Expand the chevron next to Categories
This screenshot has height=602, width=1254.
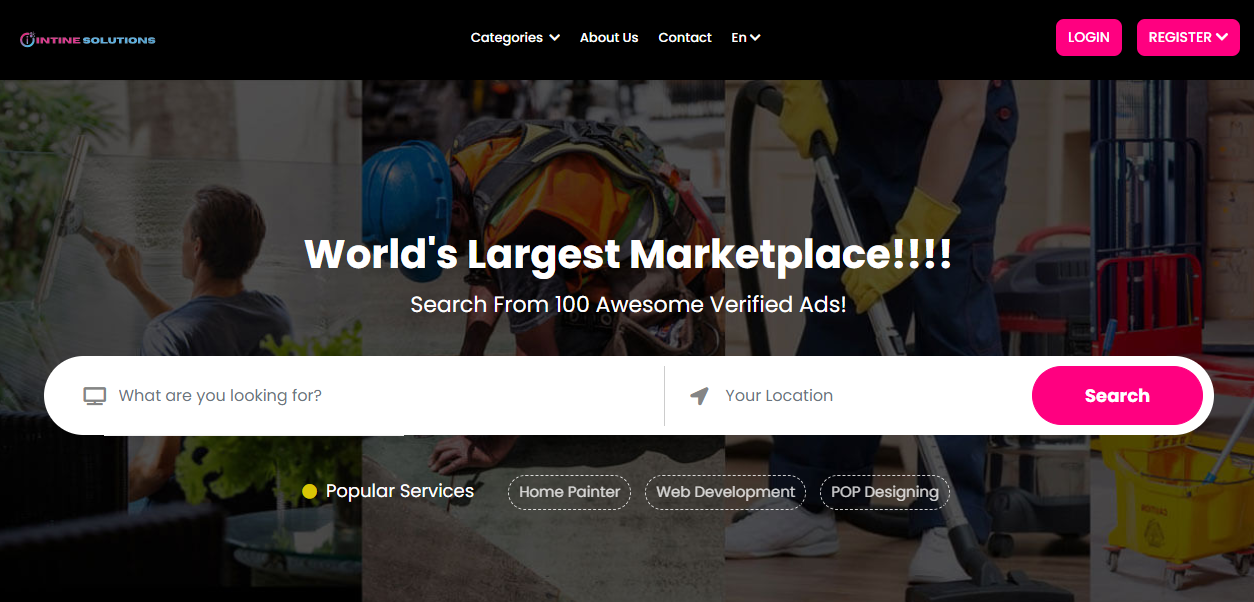point(554,38)
